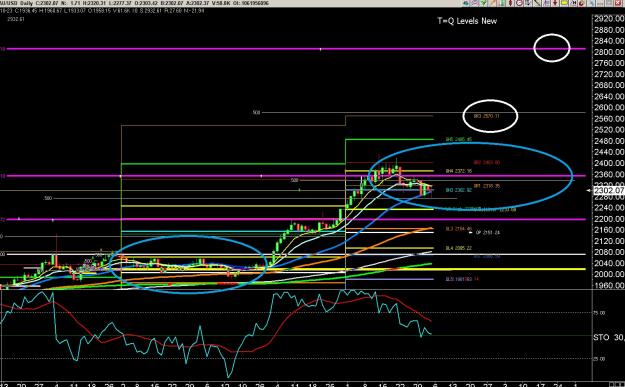Click the red down-arrow toolbar icon
This screenshot has width=625, height=387.
click(x=555, y=3)
